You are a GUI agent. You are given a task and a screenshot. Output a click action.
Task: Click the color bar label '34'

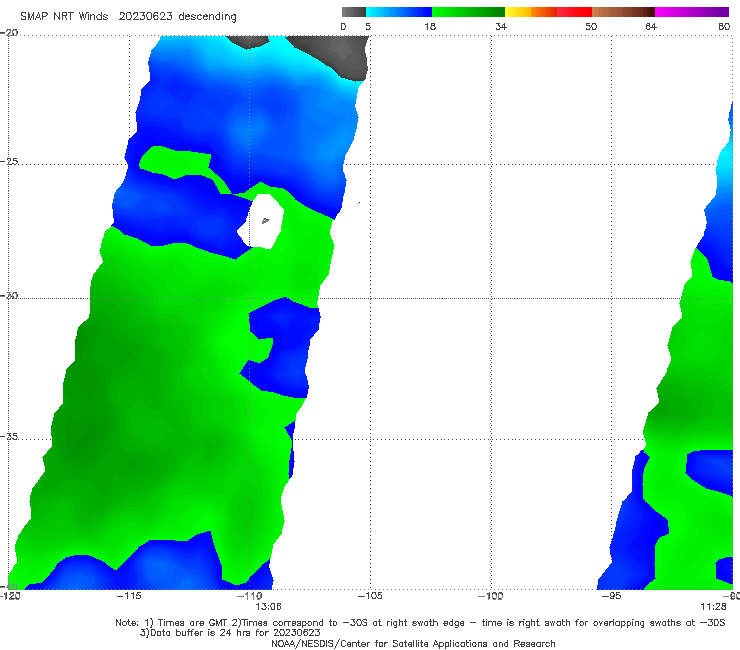pos(501,26)
